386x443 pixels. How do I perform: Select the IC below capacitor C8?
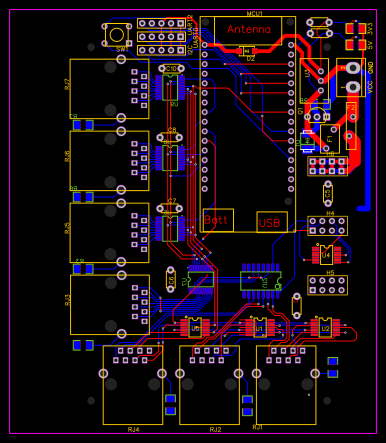coord(170,158)
